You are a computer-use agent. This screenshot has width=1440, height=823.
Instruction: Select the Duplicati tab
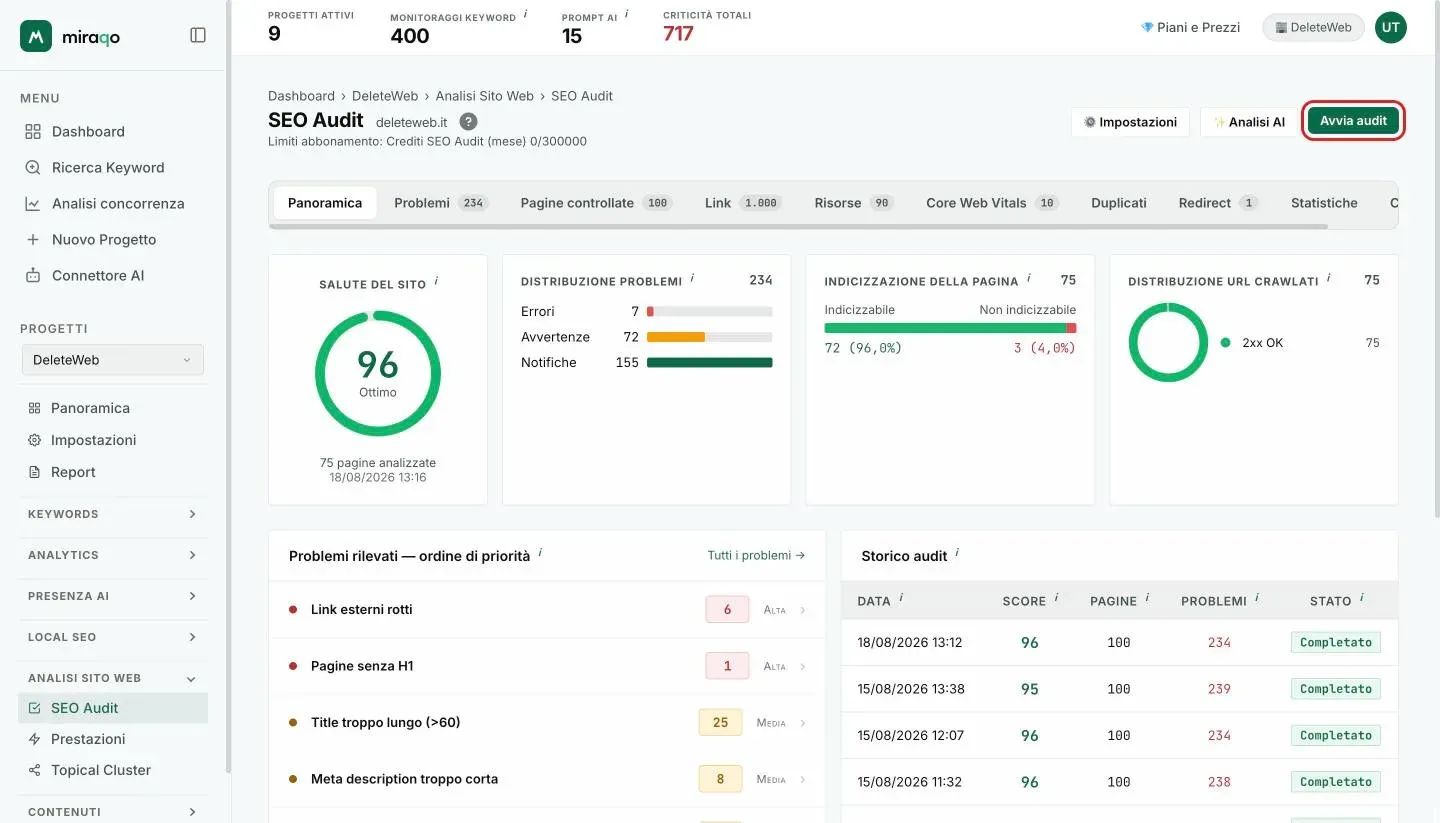(x=1119, y=203)
